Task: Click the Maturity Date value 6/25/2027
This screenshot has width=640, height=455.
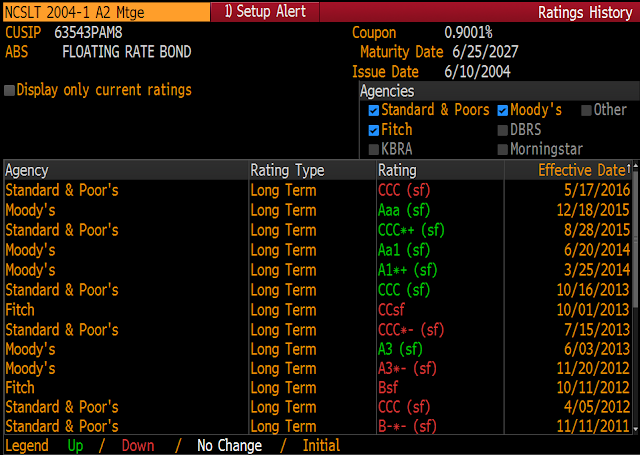Action: pyautogui.click(x=485, y=52)
